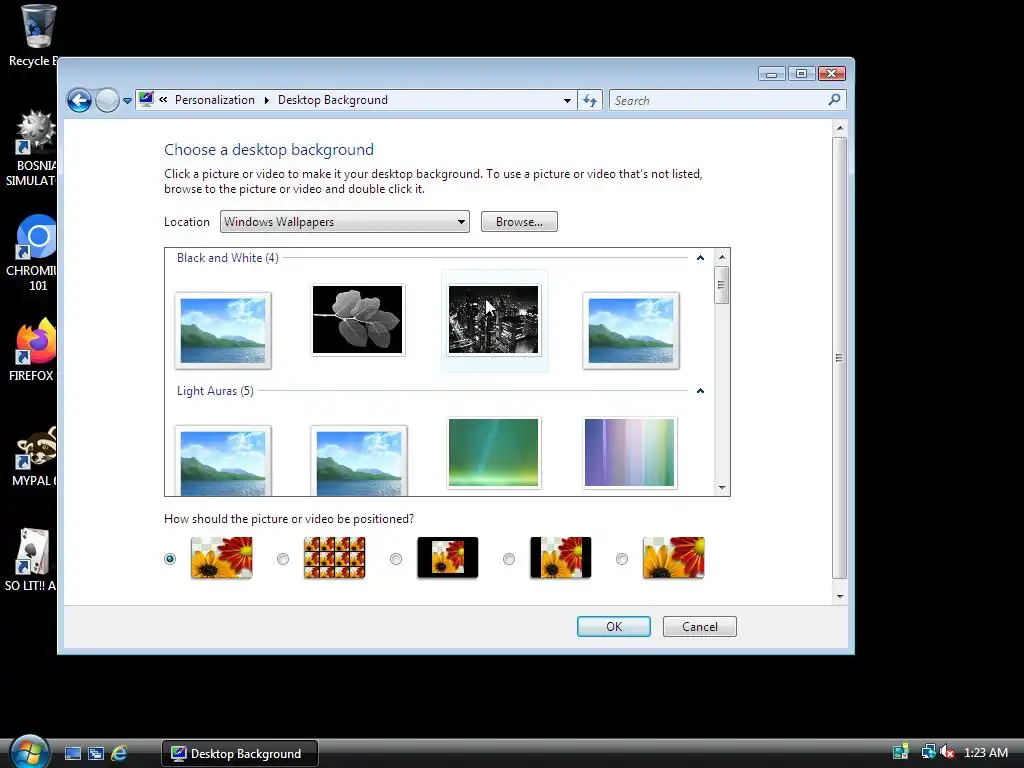This screenshot has width=1024, height=768.
Task: Minimize the Desktop Background window
Action: point(771,74)
